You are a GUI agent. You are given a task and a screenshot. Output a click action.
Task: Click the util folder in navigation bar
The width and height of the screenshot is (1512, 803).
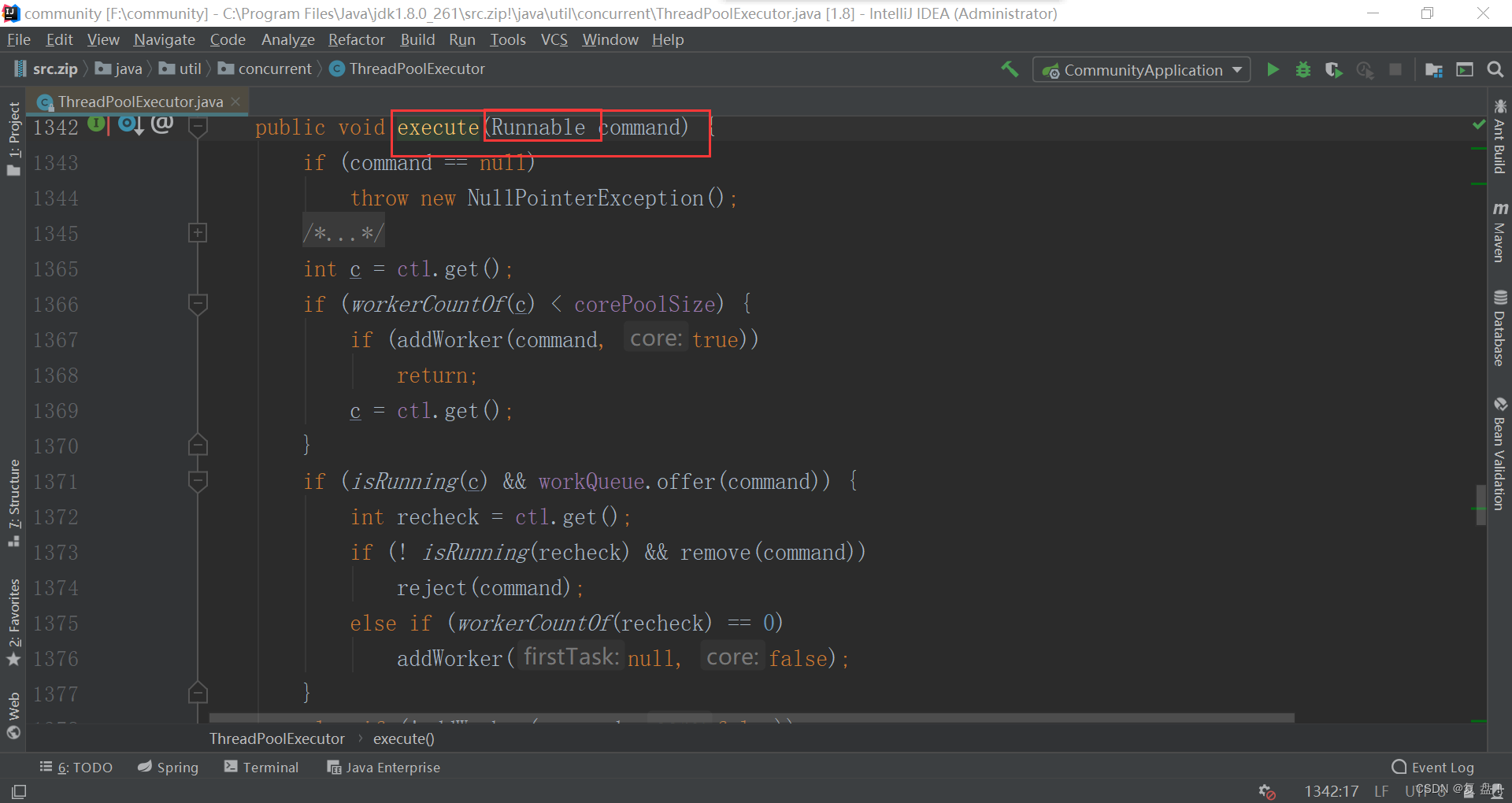180,69
